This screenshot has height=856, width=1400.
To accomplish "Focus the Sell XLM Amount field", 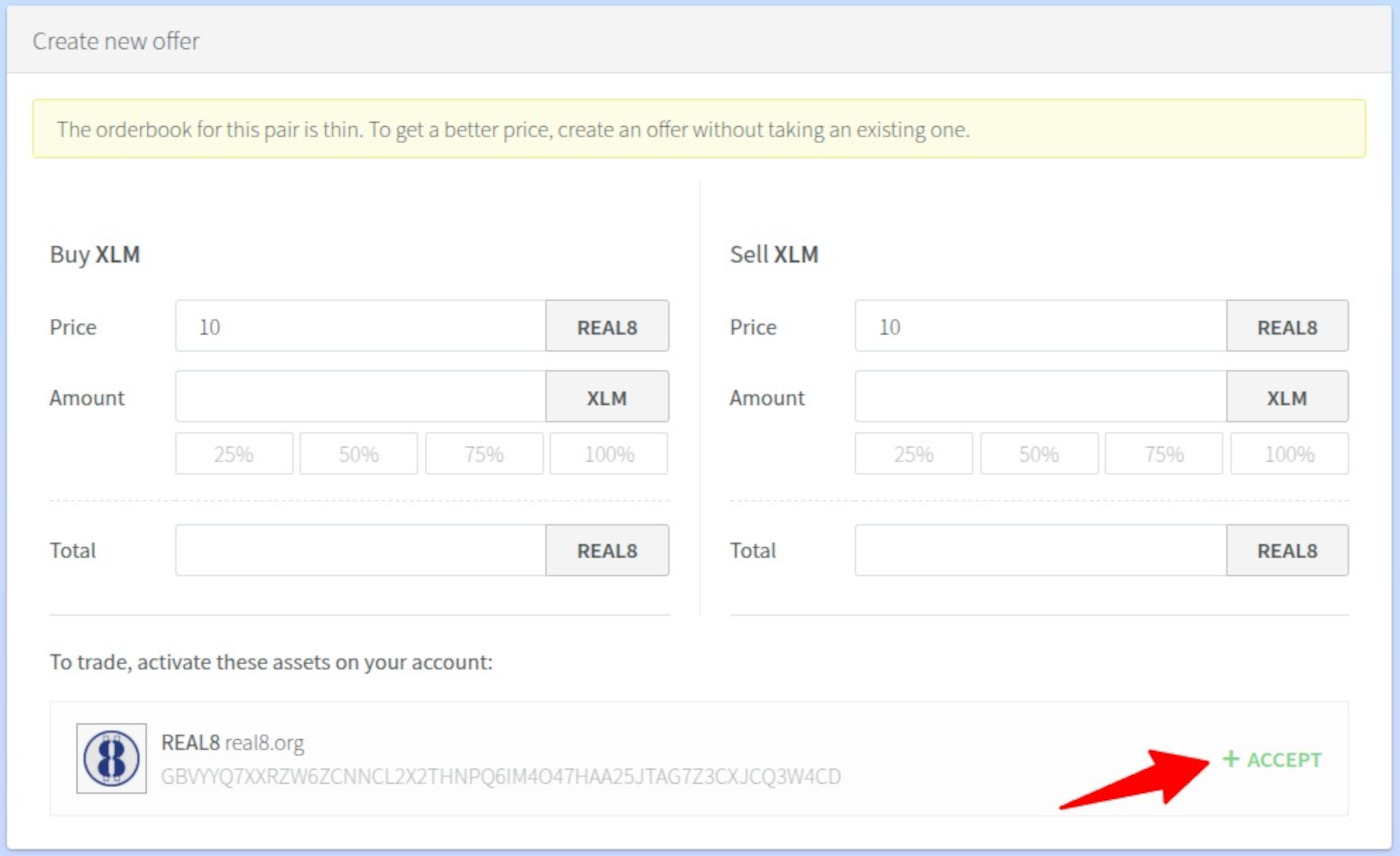I will click(x=1040, y=397).
